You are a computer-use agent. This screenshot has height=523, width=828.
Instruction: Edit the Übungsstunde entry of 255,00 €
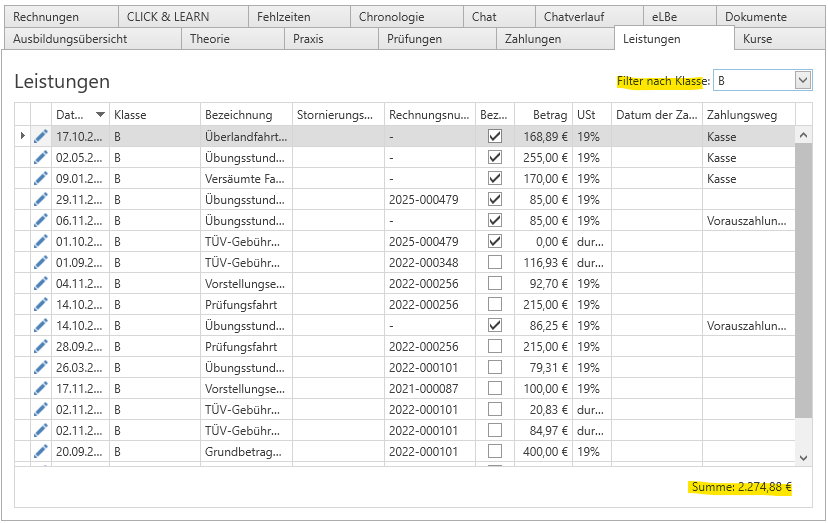tap(41, 157)
